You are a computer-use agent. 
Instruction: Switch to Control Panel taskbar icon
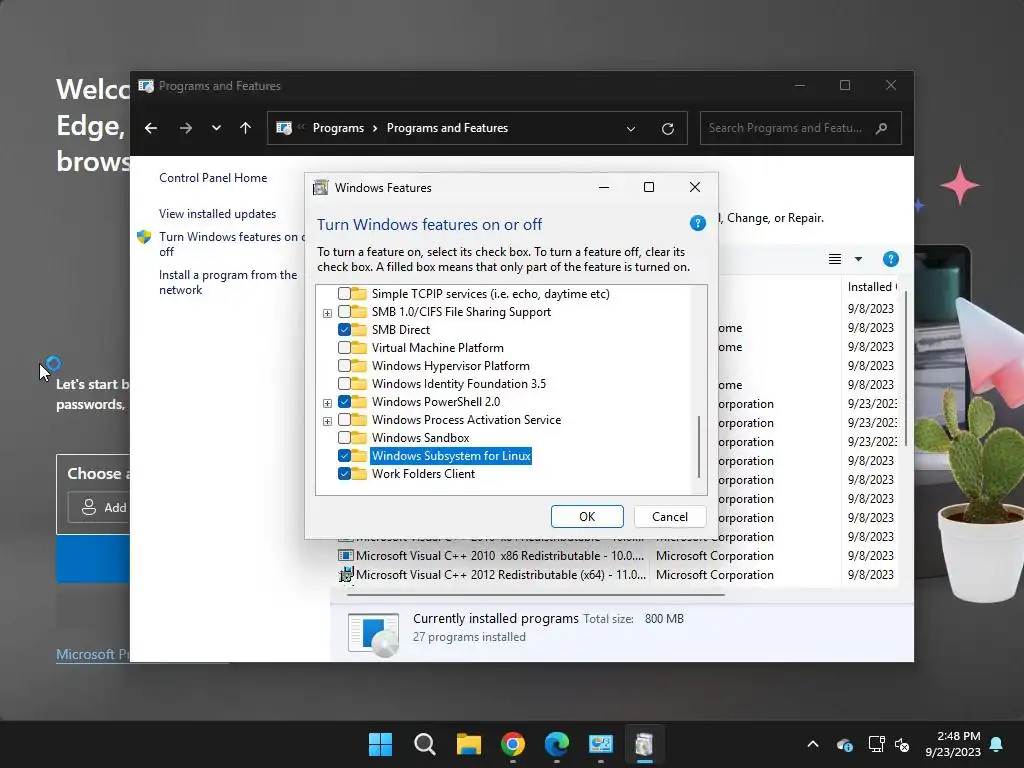[600, 744]
